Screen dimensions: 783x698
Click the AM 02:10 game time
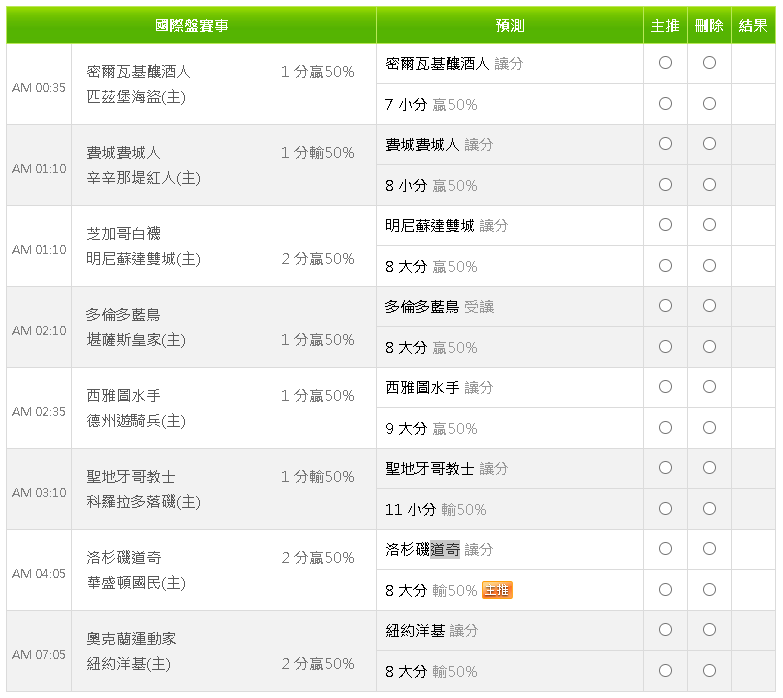pyautogui.click(x=39, y=331)
